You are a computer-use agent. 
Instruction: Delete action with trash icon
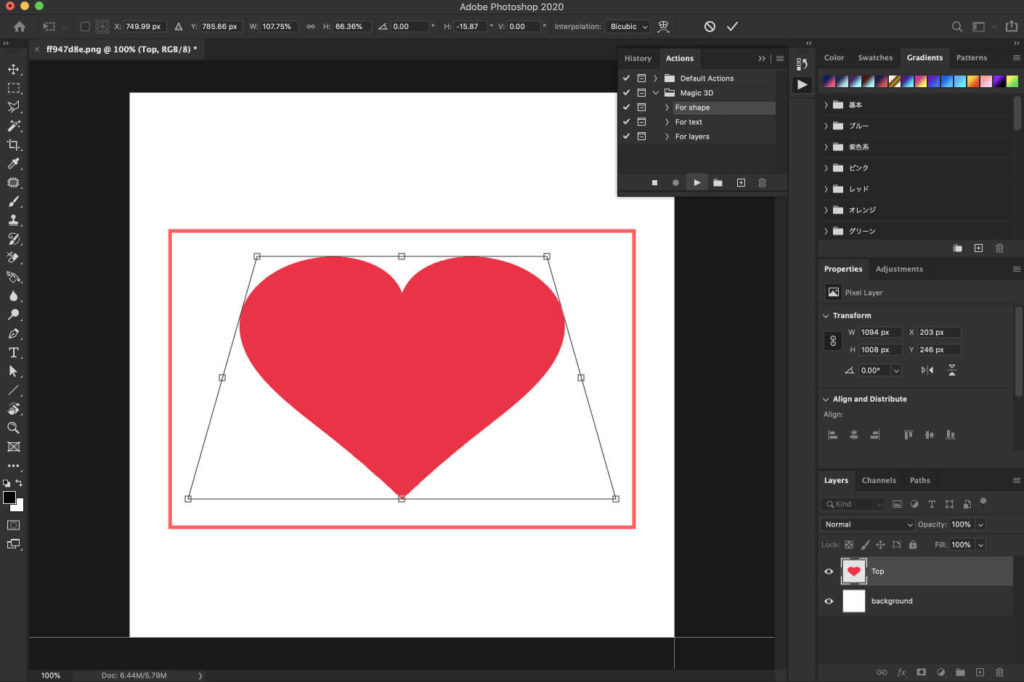pyautogui.click(x=761, y=183)
